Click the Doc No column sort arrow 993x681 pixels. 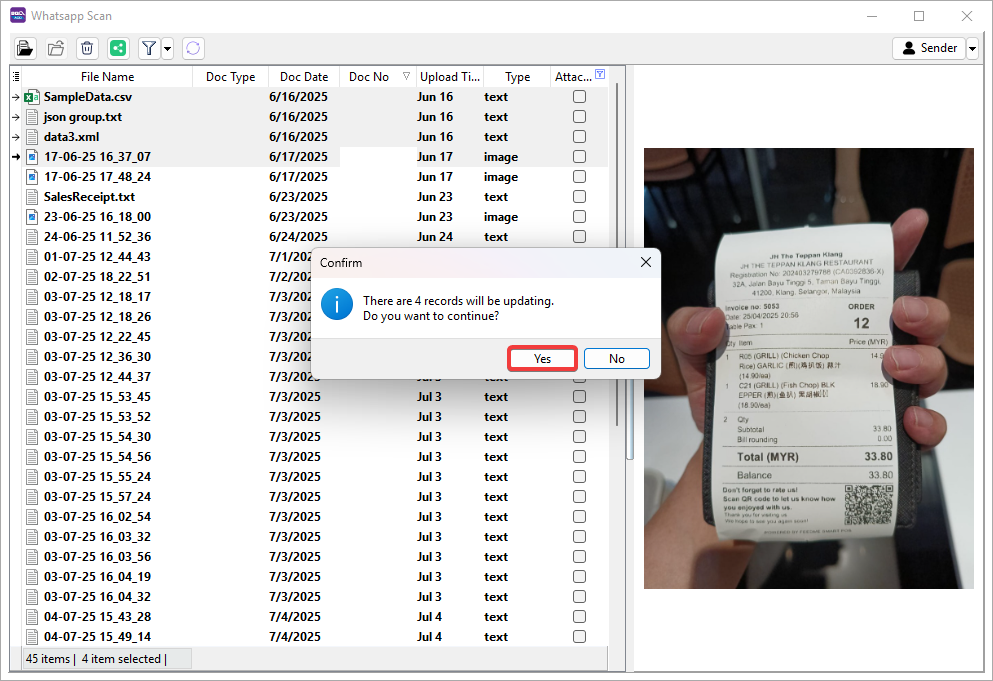(x=406, y=77)
